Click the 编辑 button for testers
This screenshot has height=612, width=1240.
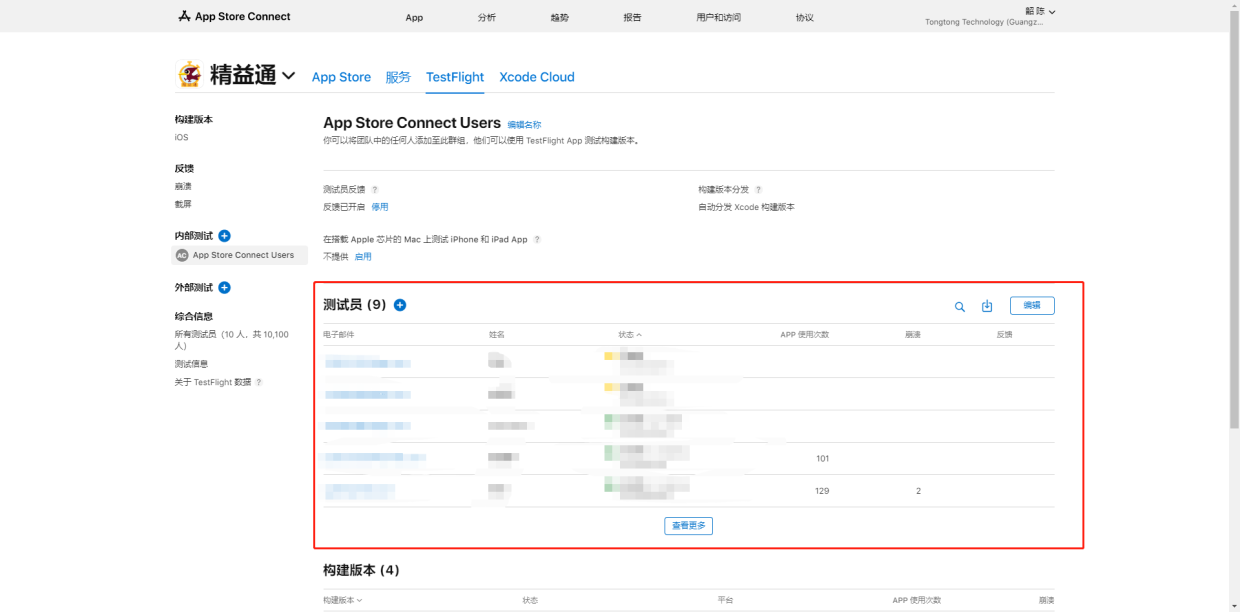(1032, 306)
